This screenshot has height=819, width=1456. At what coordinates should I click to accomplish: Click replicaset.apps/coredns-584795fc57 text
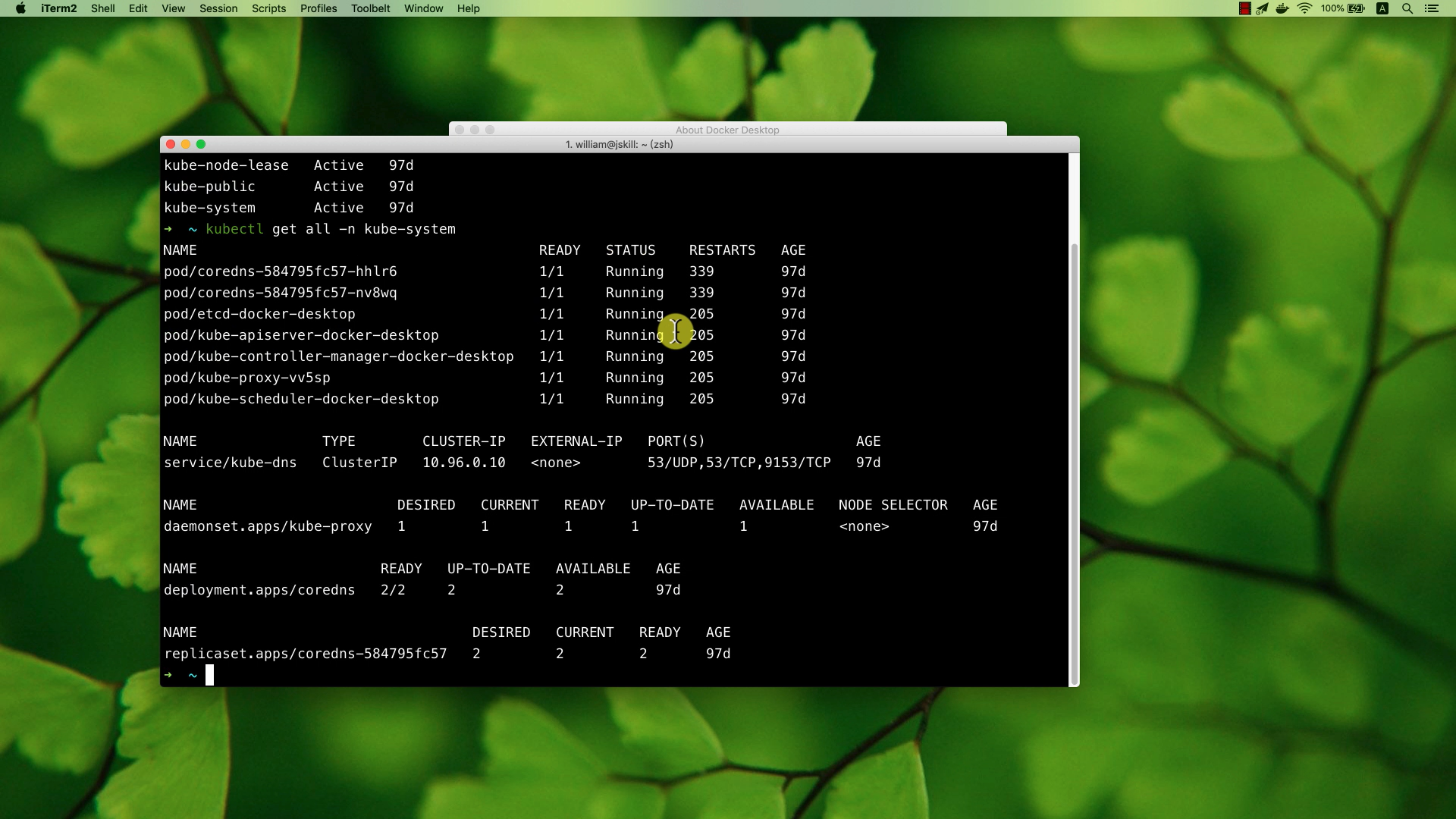coord(306,654)
